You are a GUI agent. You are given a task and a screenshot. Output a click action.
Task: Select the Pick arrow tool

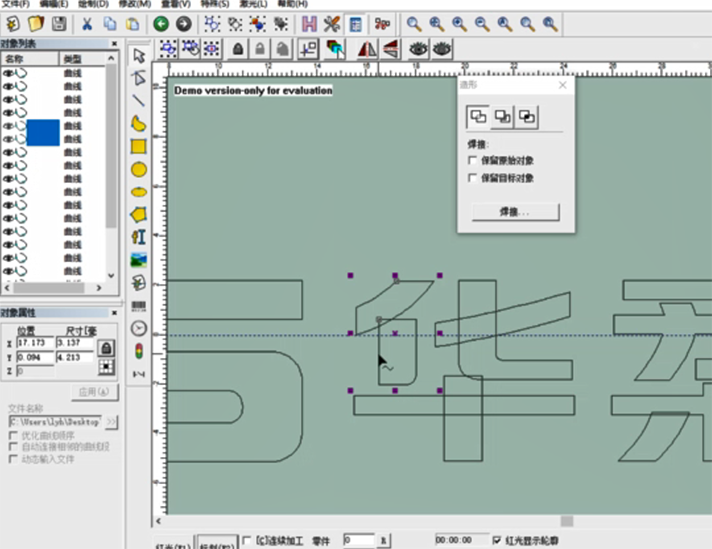tap(139, 55)
